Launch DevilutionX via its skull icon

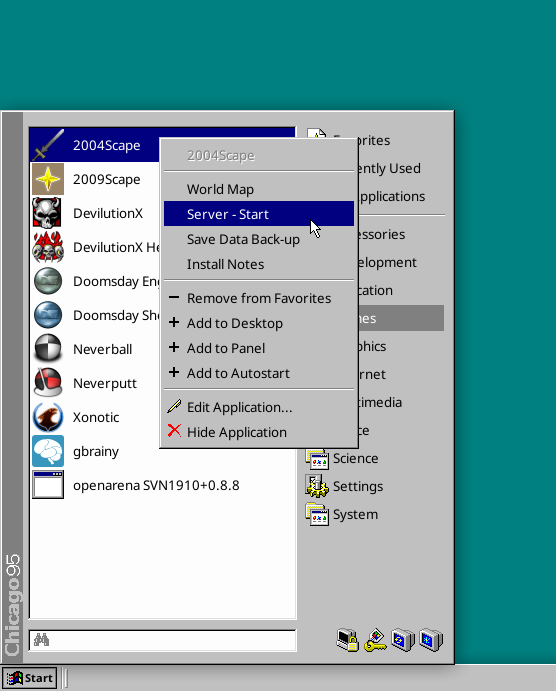48,213
